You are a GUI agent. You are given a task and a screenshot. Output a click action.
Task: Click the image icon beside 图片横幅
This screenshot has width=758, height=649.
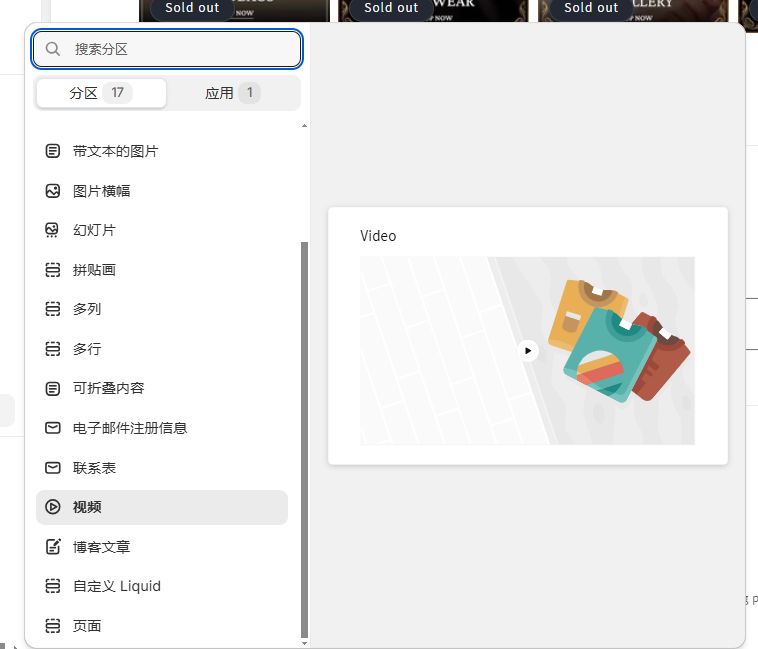click(53, 191)
